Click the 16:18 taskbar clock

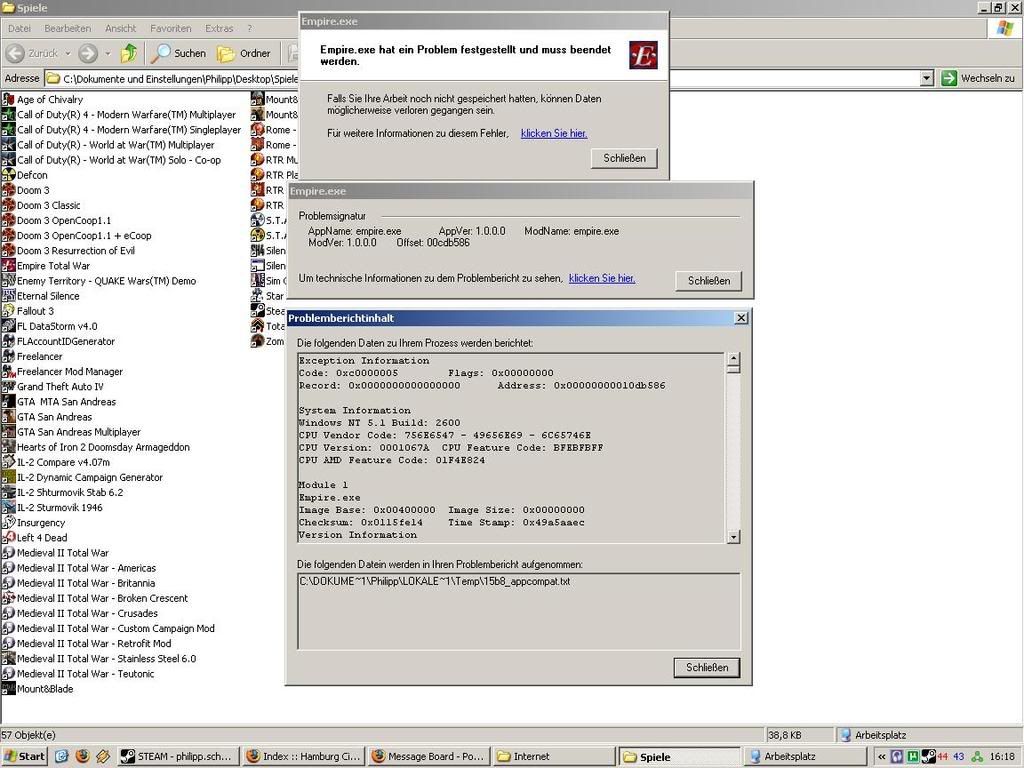click(x=1002, y=757)
